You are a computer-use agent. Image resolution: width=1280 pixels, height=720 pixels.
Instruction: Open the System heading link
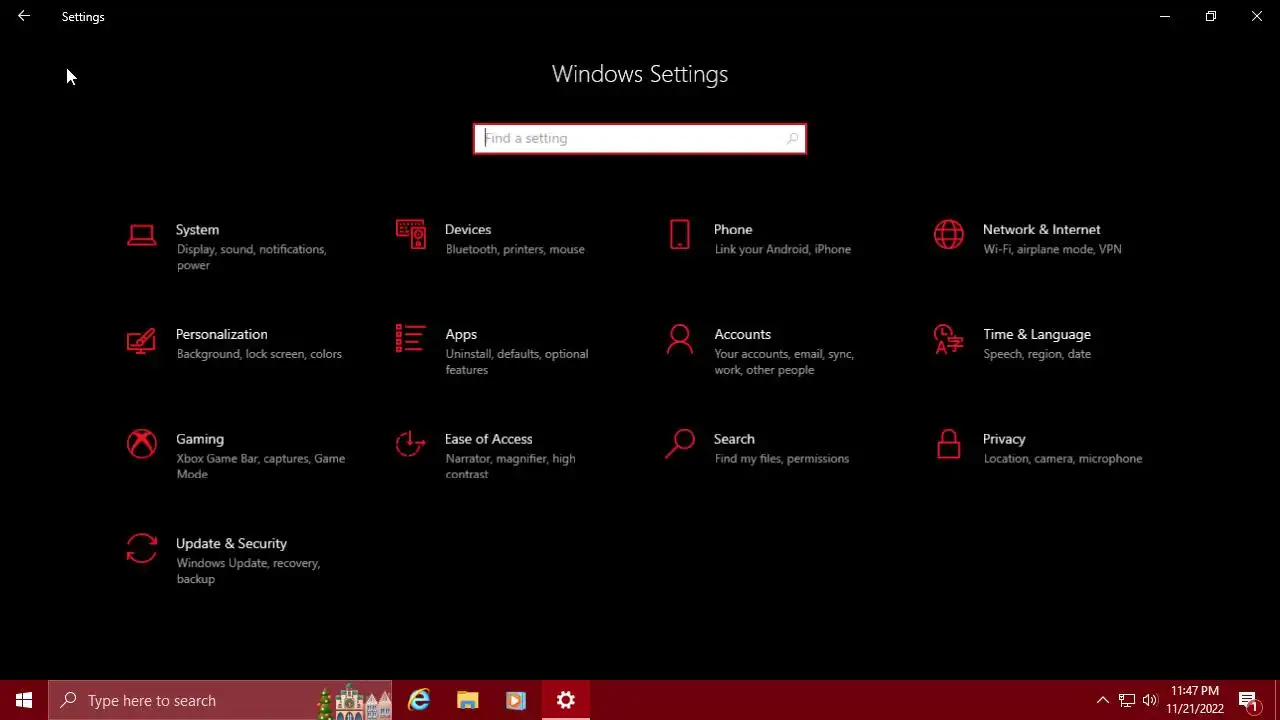(x=197, y=229)
